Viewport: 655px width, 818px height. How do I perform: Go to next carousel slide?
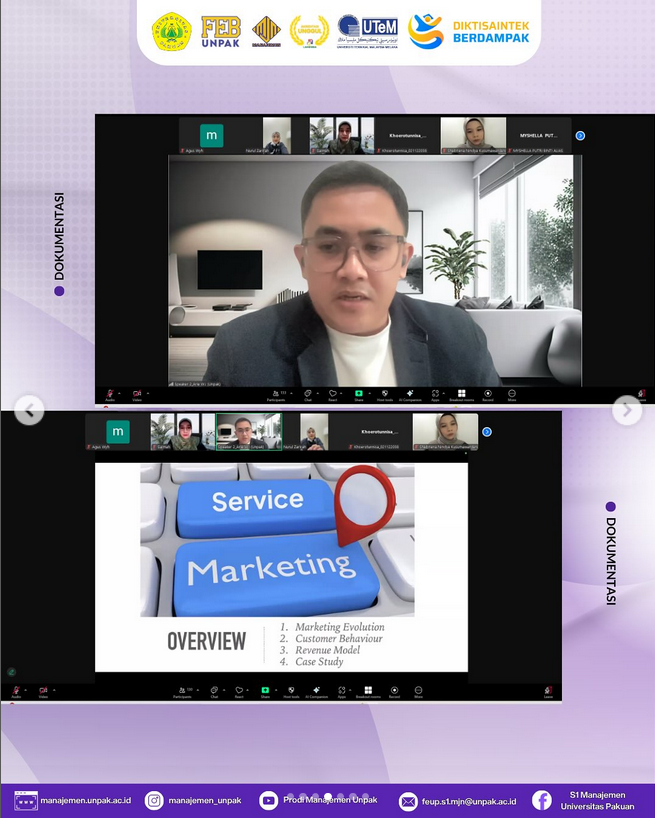(x=627, y=410)
